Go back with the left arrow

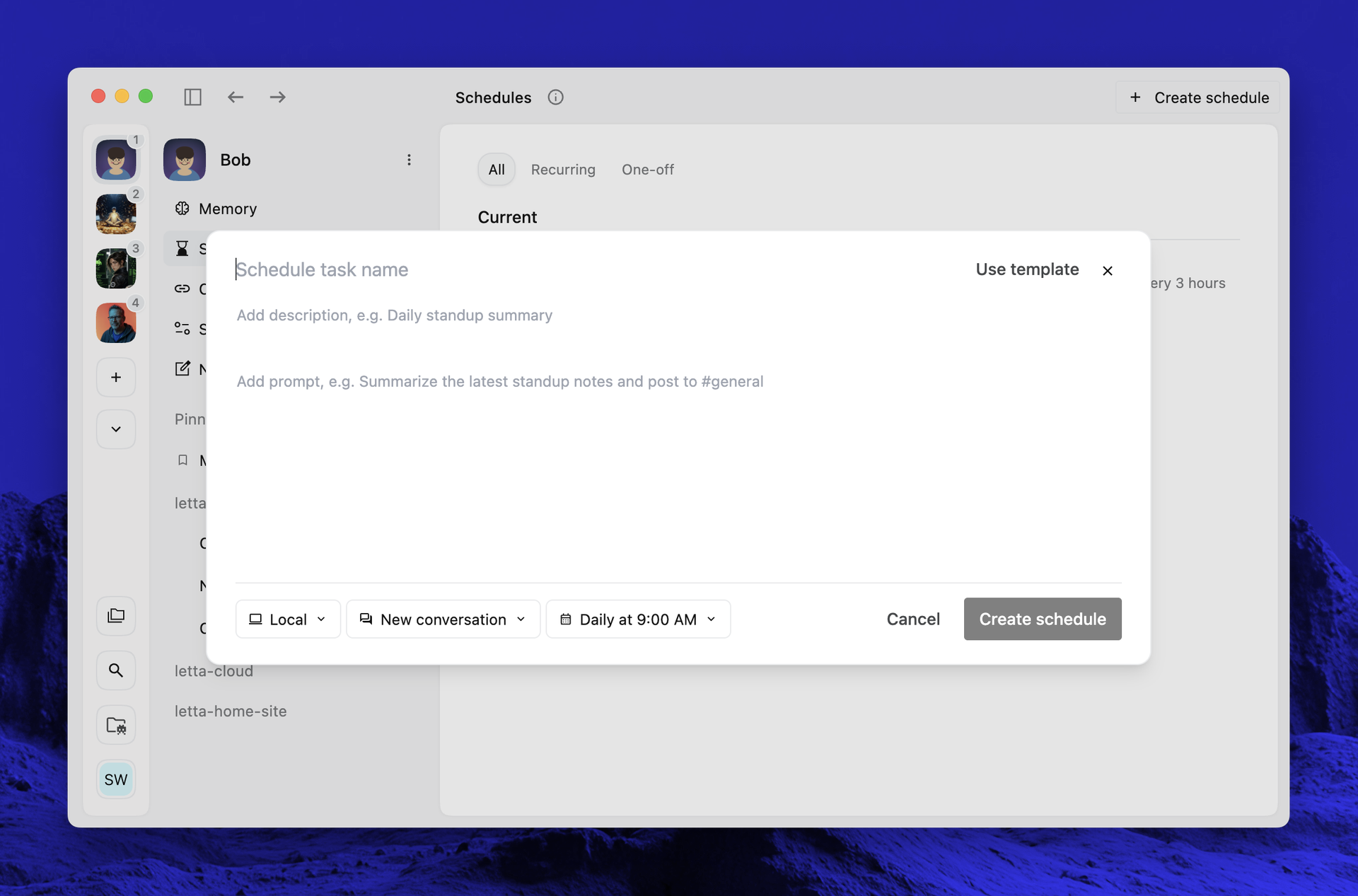(x=236, y=97)
